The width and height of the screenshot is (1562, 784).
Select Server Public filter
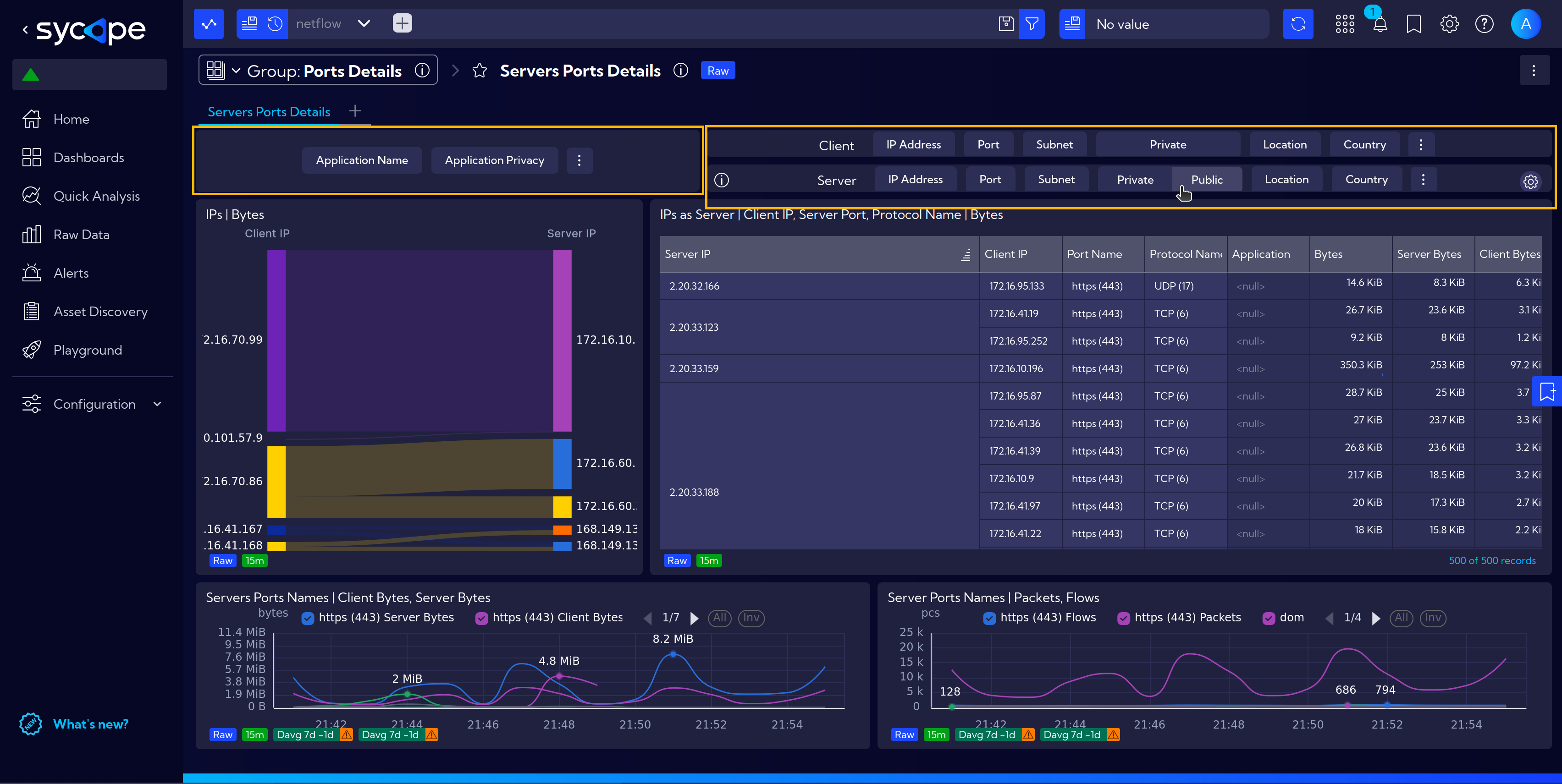(1207, 180)
